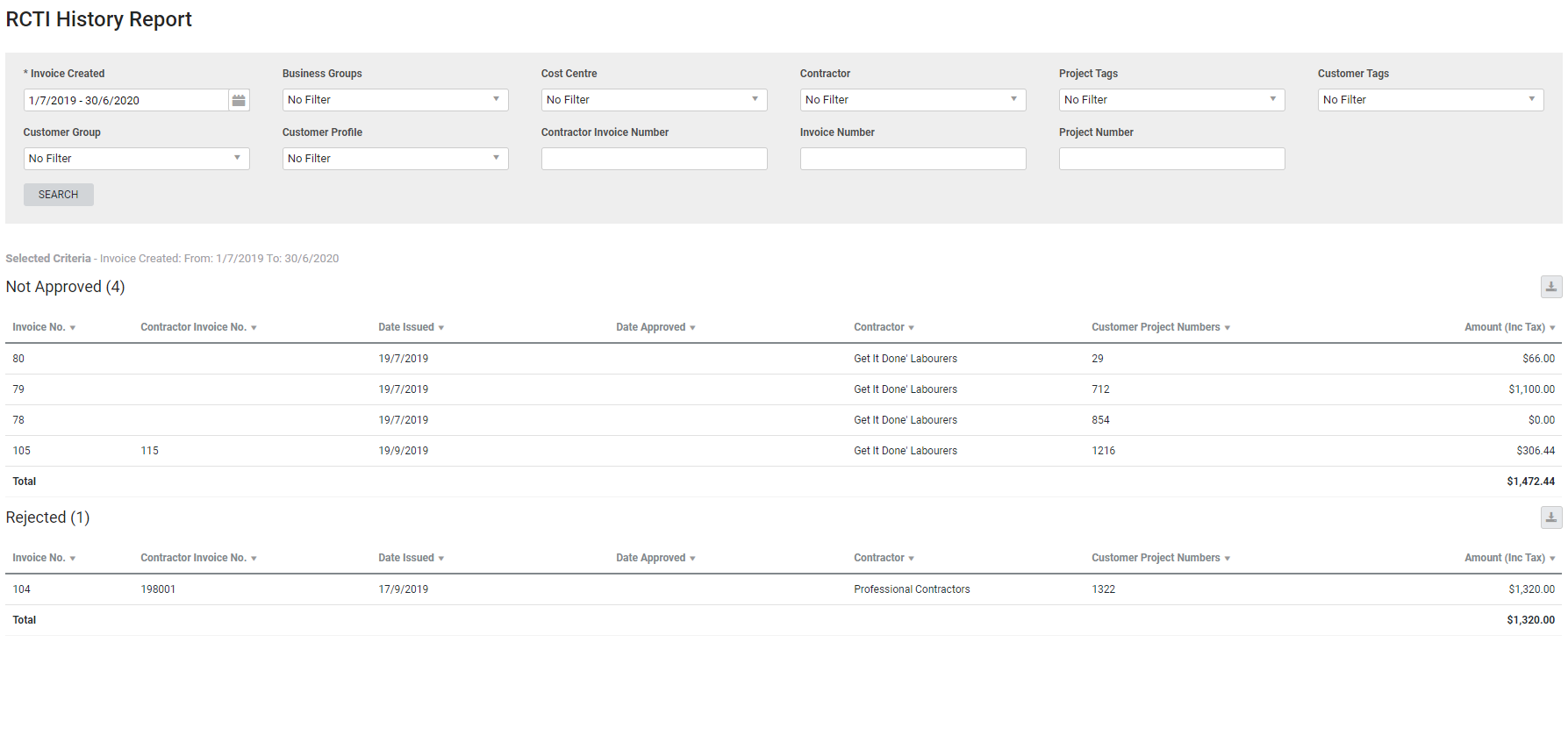The height and width of the screenshot is (735, 1568).
Task: Click the 19/9/2019 date issued cell
Action: click(x=404, y=451)
